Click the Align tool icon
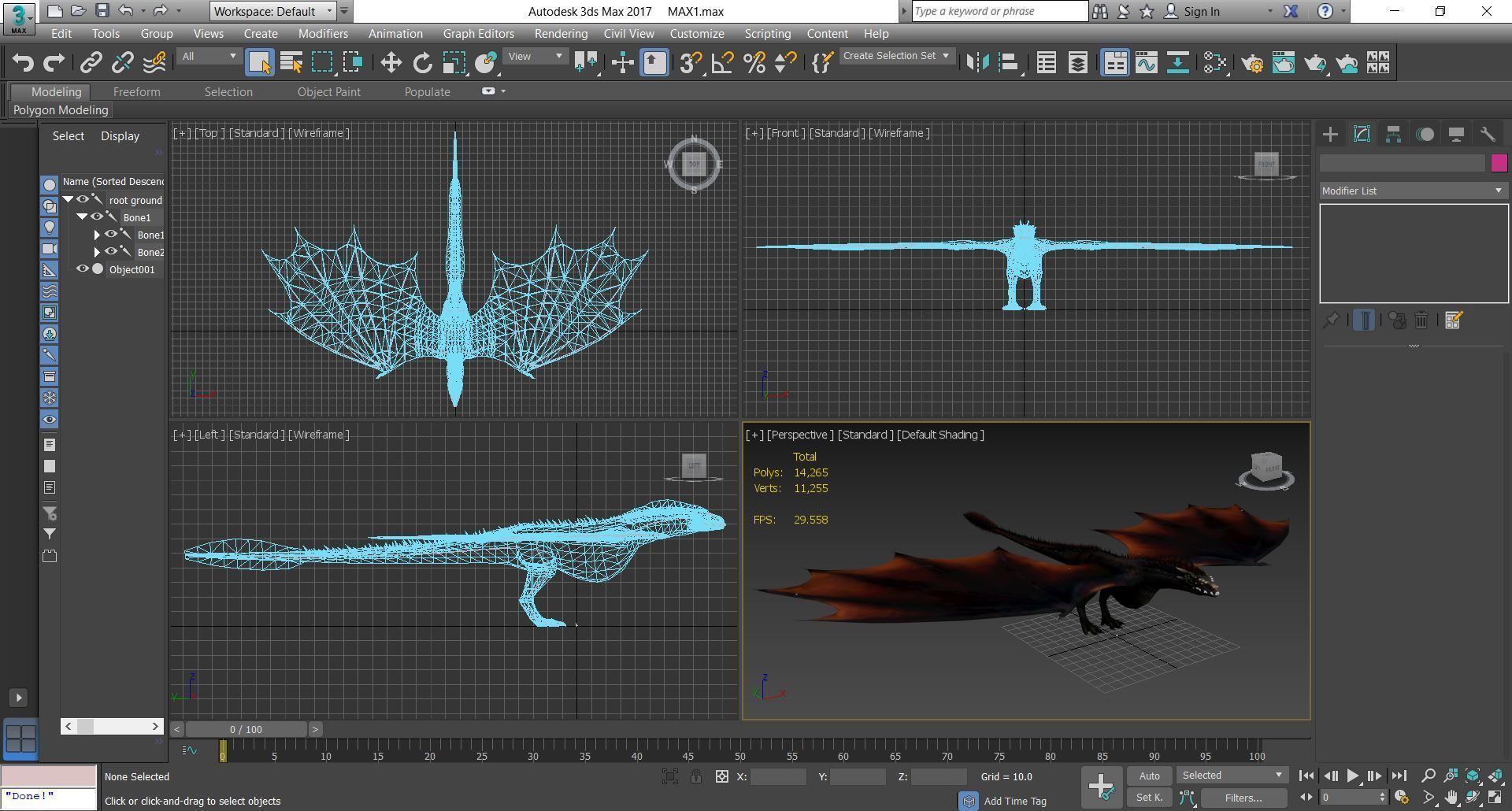Viewport: 1512px width, 811px height. [x=1009, y=62]
